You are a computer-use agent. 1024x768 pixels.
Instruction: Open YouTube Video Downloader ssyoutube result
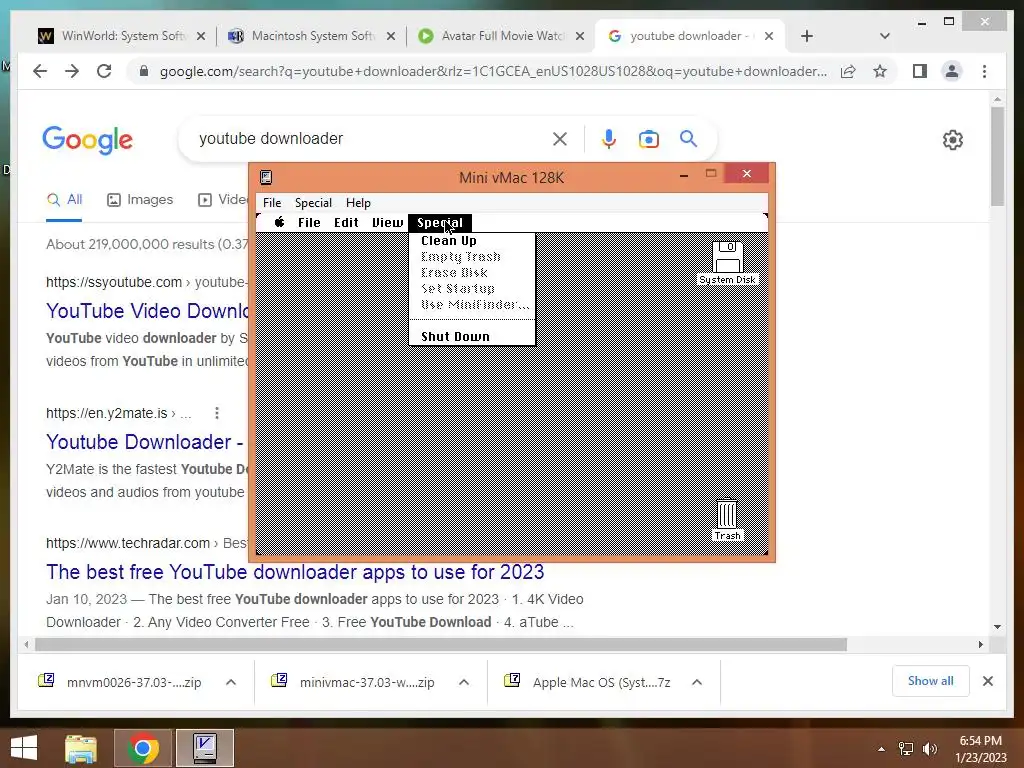coord(147,310)
